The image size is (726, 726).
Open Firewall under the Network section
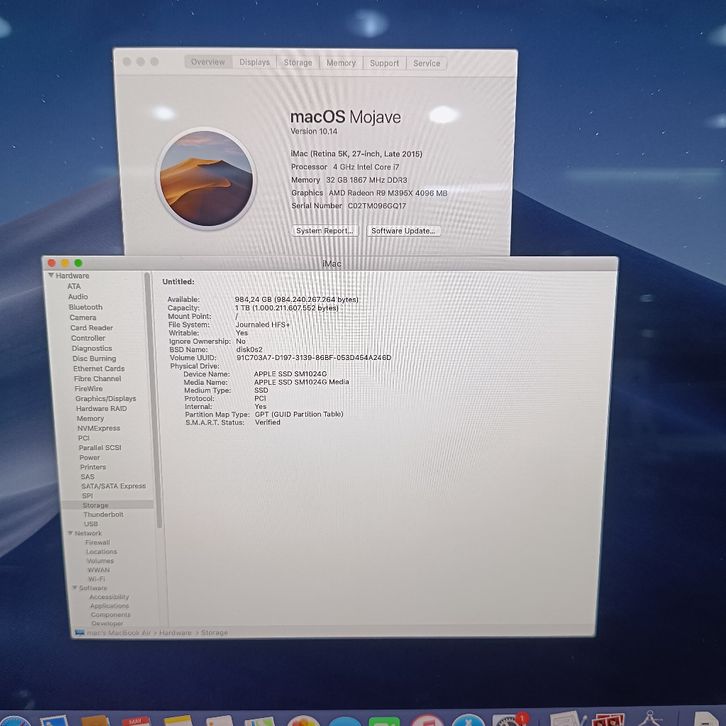point(98,543)
